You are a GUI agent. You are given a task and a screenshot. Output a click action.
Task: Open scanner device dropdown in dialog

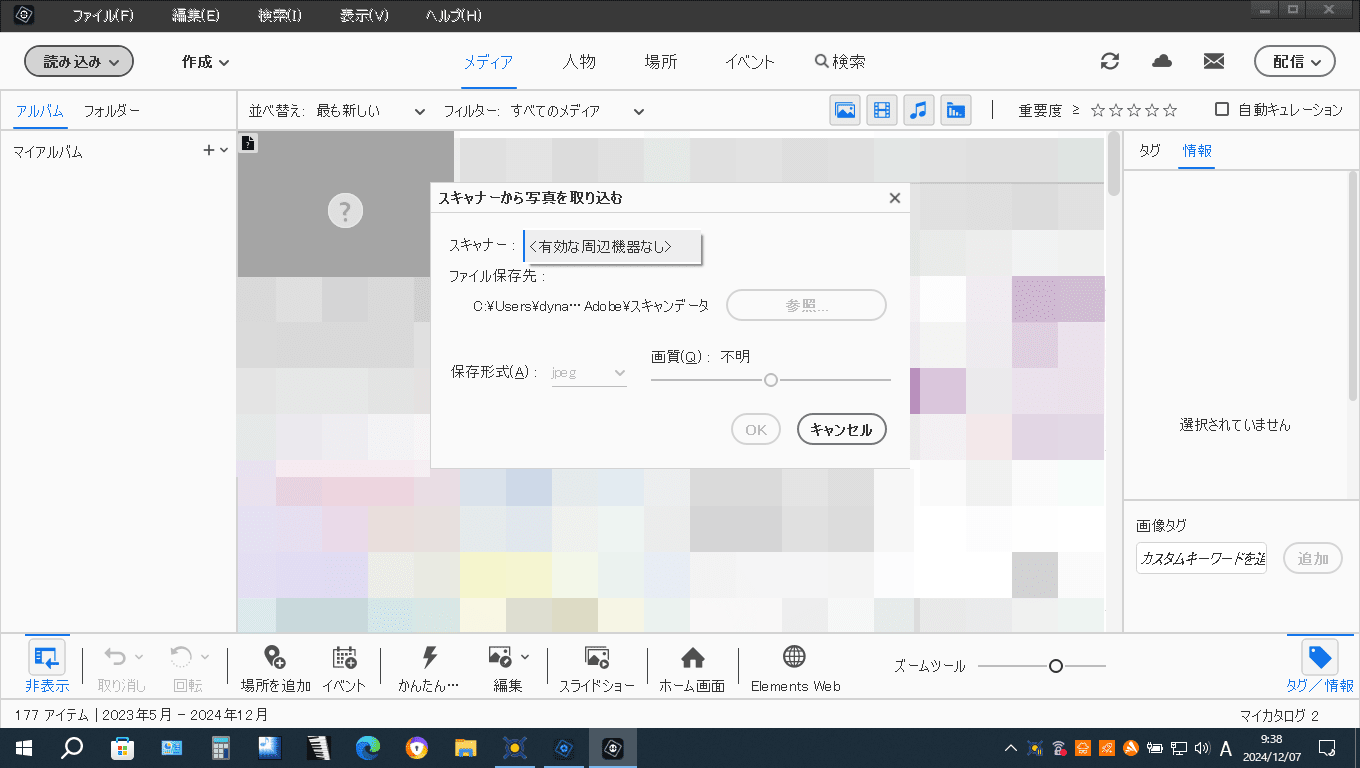(x=613, y=246)
